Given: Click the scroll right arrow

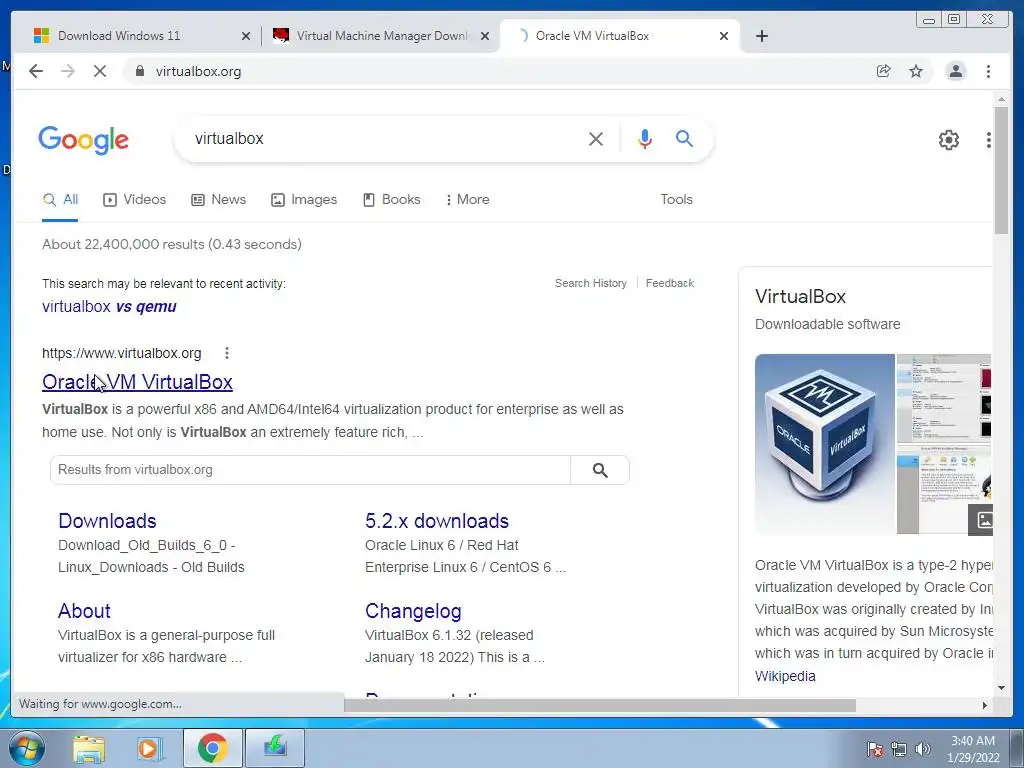Looking at the screenshot, I should pyautogui.click(x=985, y=705).
